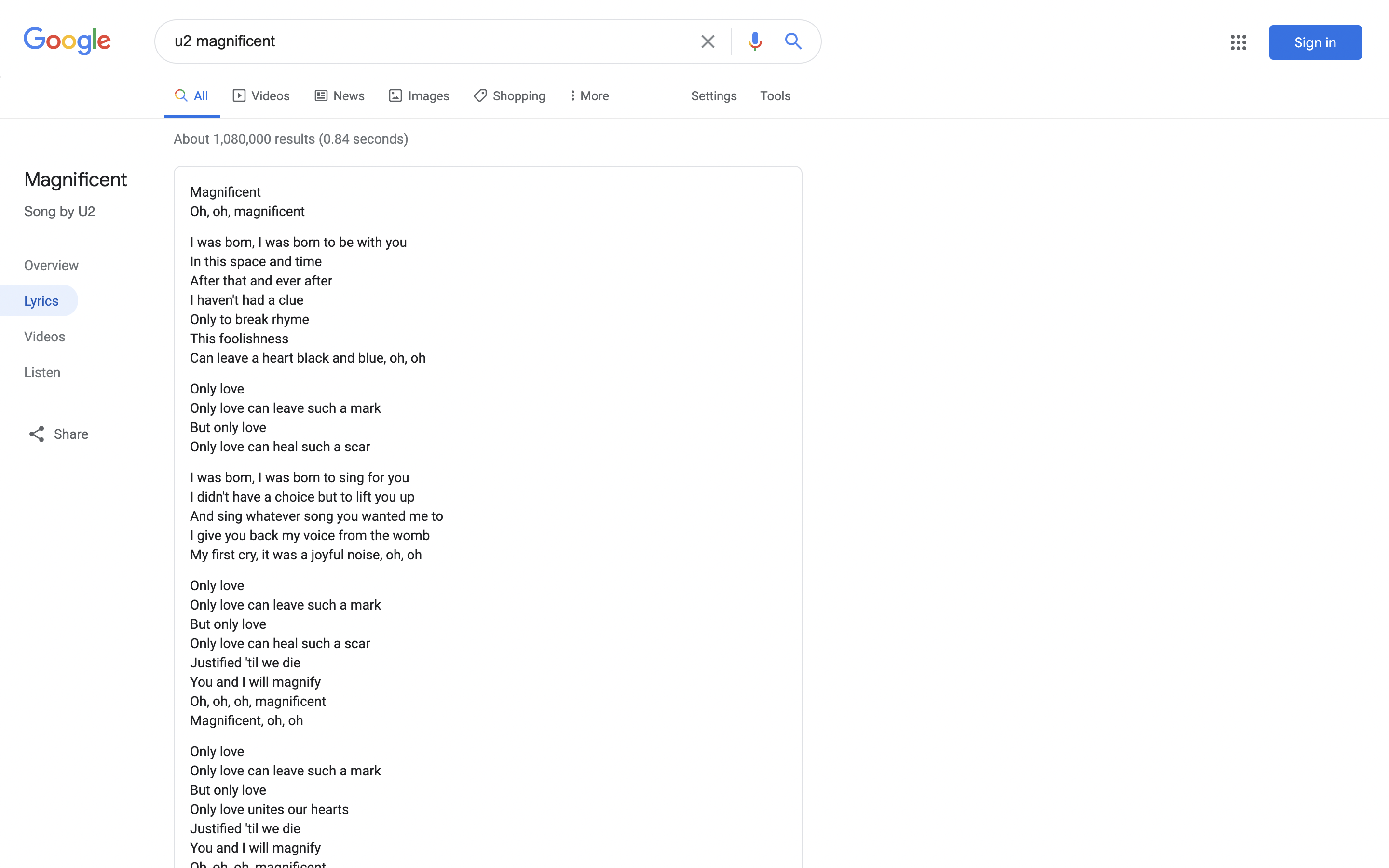The height and width of the screenshot is (868, 1389).
Task: Expand the More options menu
Action: tap(589, 96)
